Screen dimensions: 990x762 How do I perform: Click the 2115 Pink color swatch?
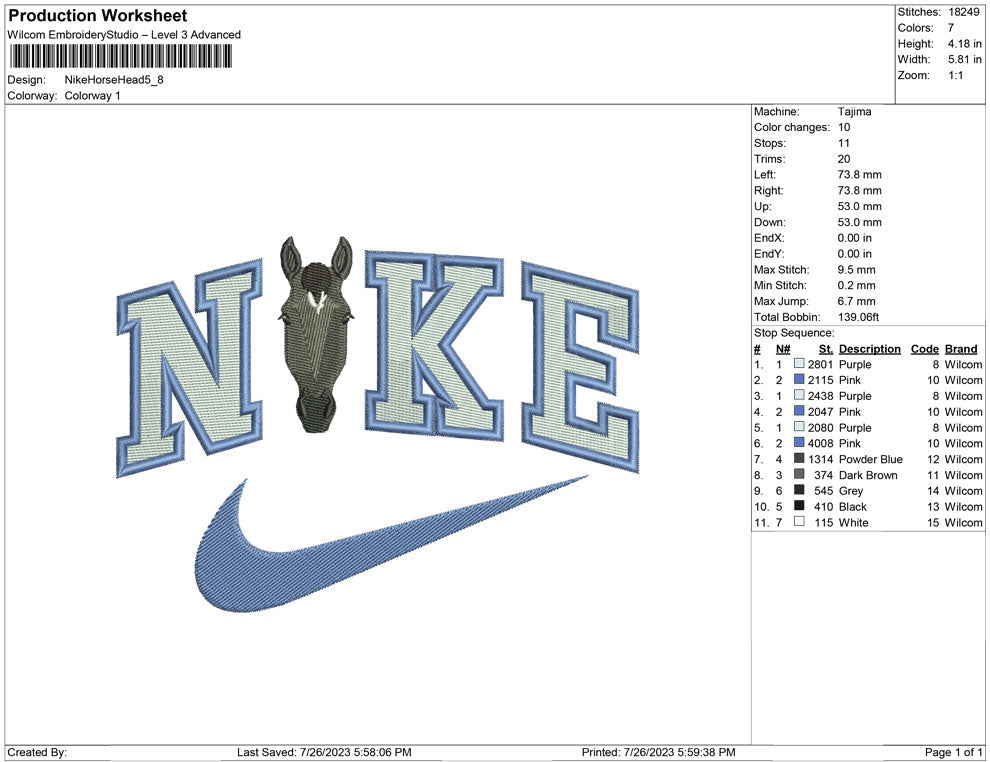pyautogui.click(x=799, y=379)
